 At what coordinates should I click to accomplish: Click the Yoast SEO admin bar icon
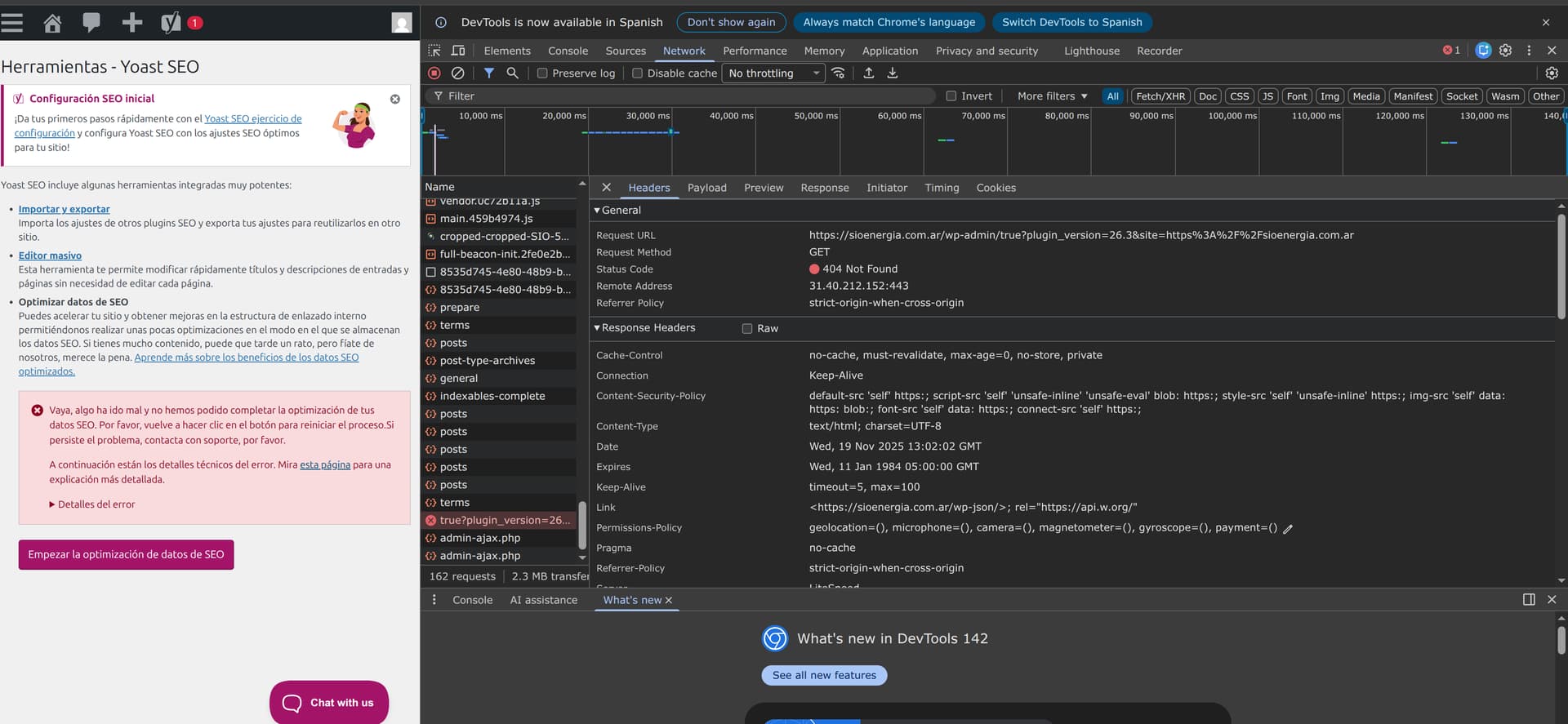coord(171,23)
